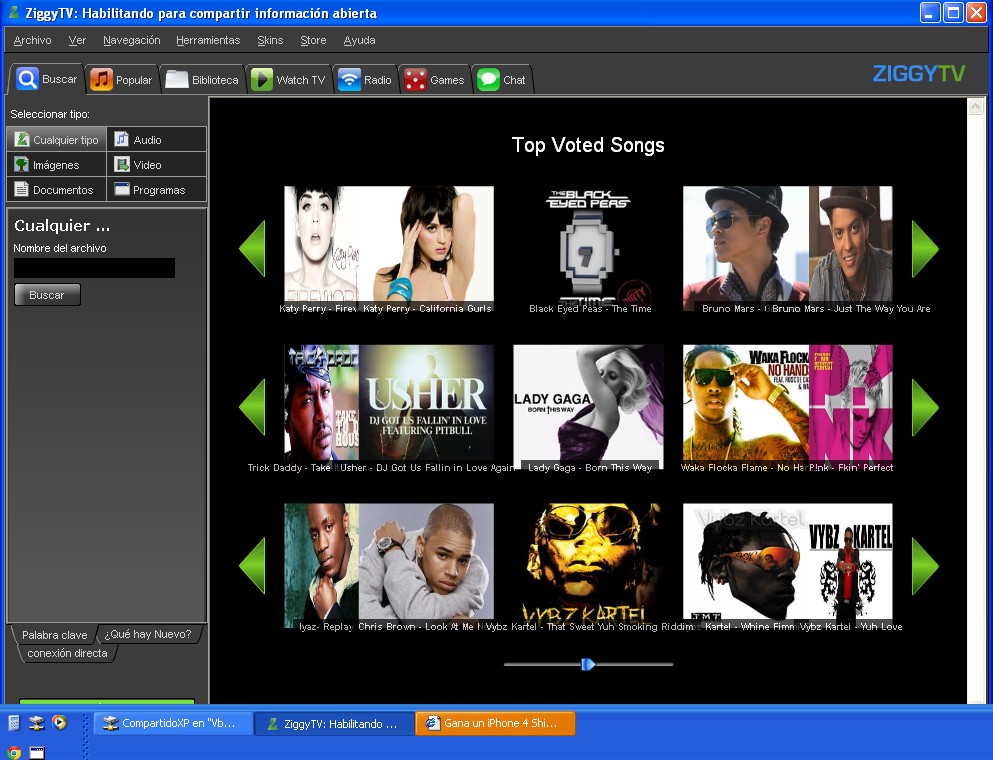Switch to Gana un iPhone 4 taskbar window

tap(495, 723)
